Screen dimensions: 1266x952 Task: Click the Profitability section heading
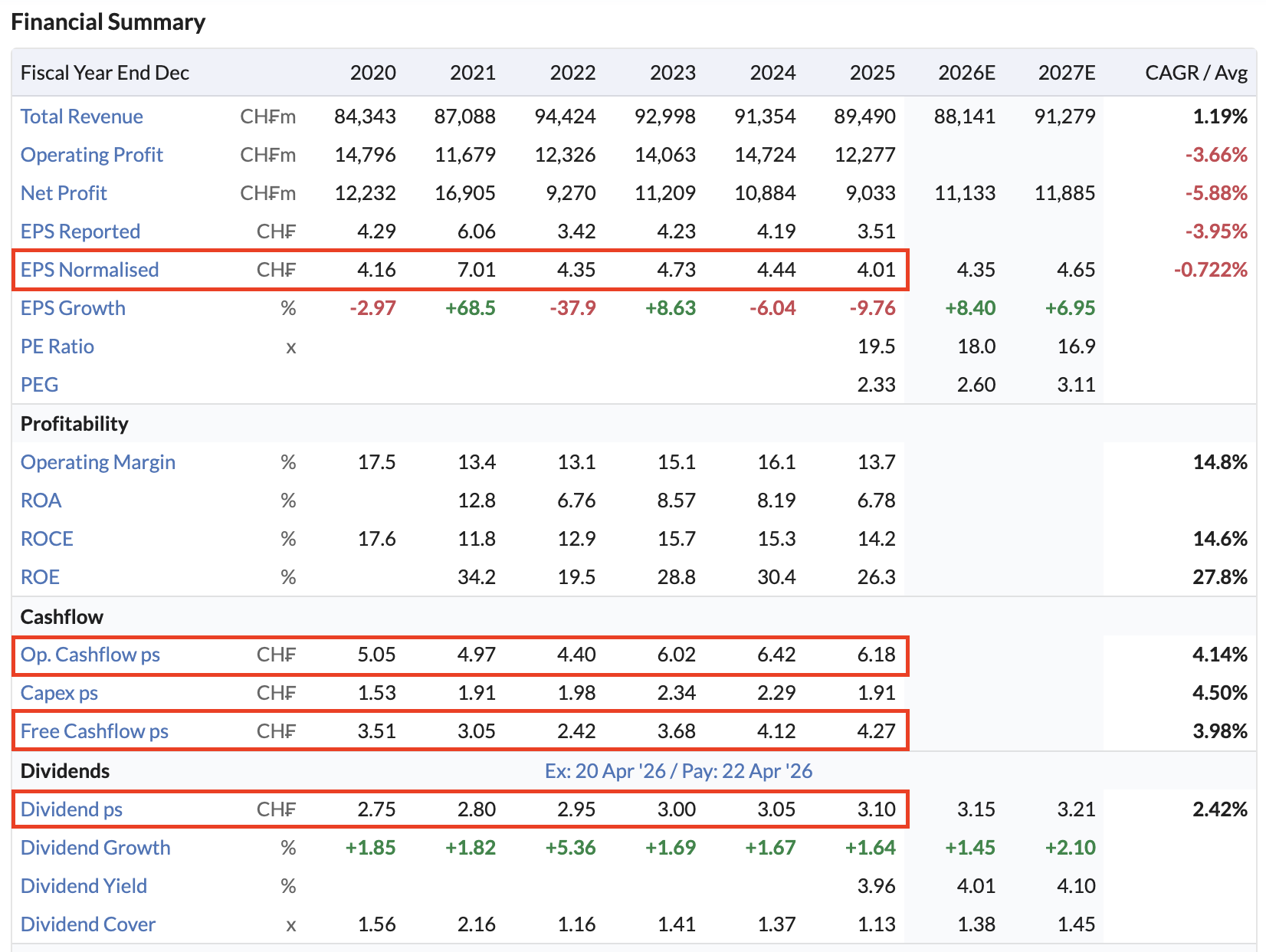(74, 424)
